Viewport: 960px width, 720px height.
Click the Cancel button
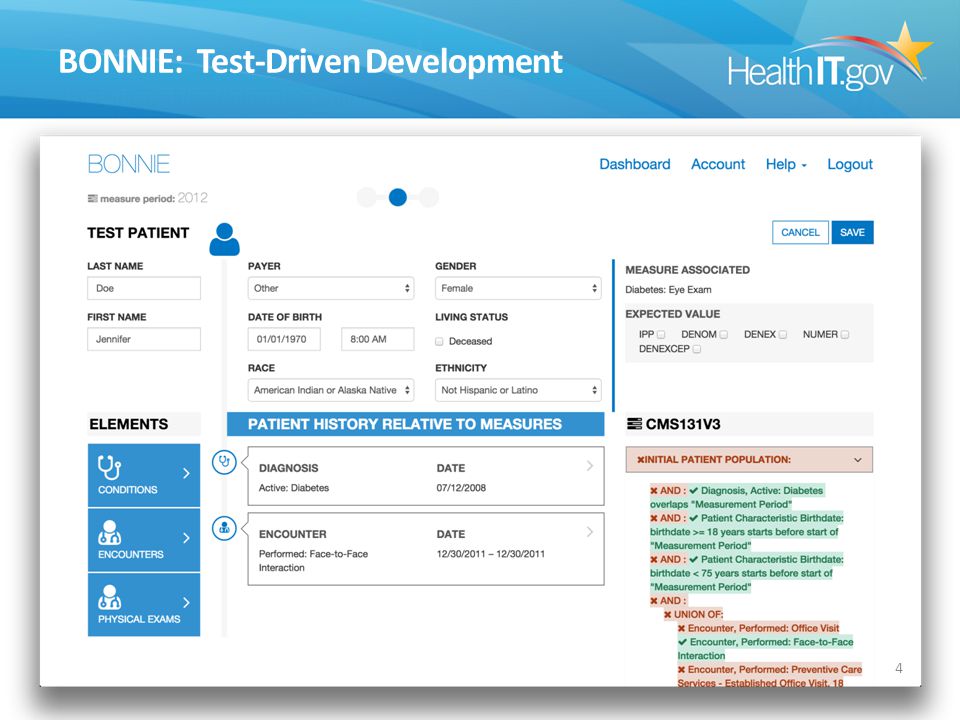(x=800, y=233)
